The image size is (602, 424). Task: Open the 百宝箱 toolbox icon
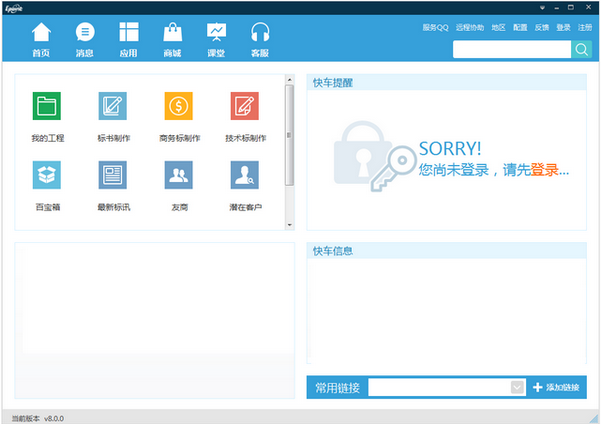coord(47,175)
